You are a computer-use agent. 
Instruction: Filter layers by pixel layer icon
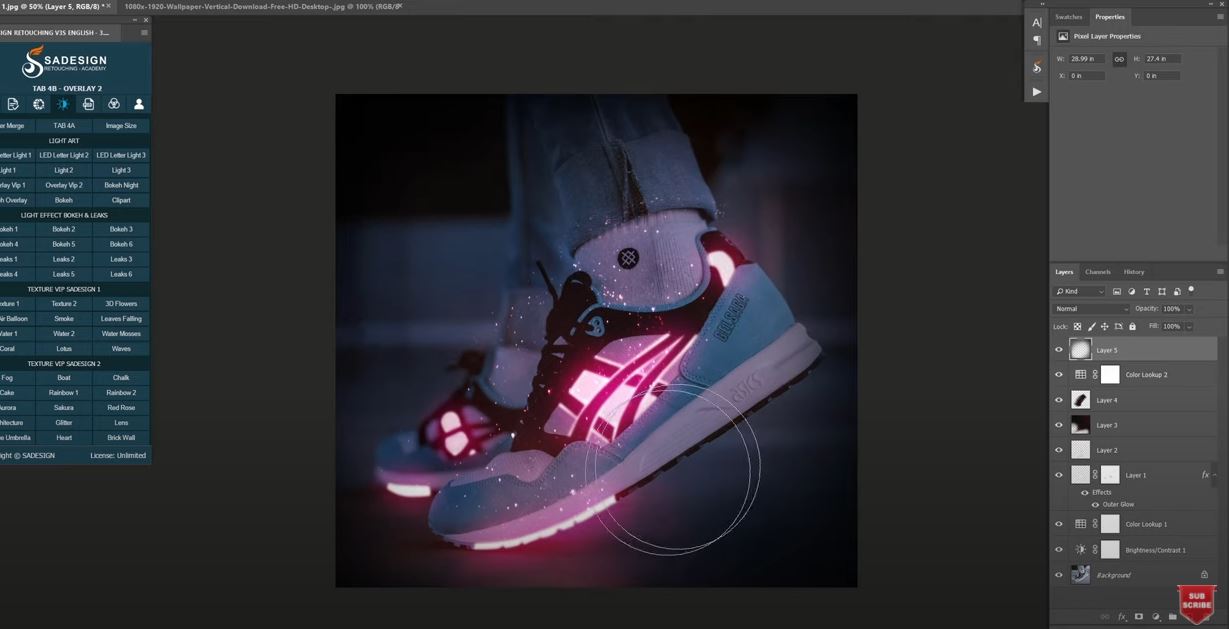coord(1117,291)
